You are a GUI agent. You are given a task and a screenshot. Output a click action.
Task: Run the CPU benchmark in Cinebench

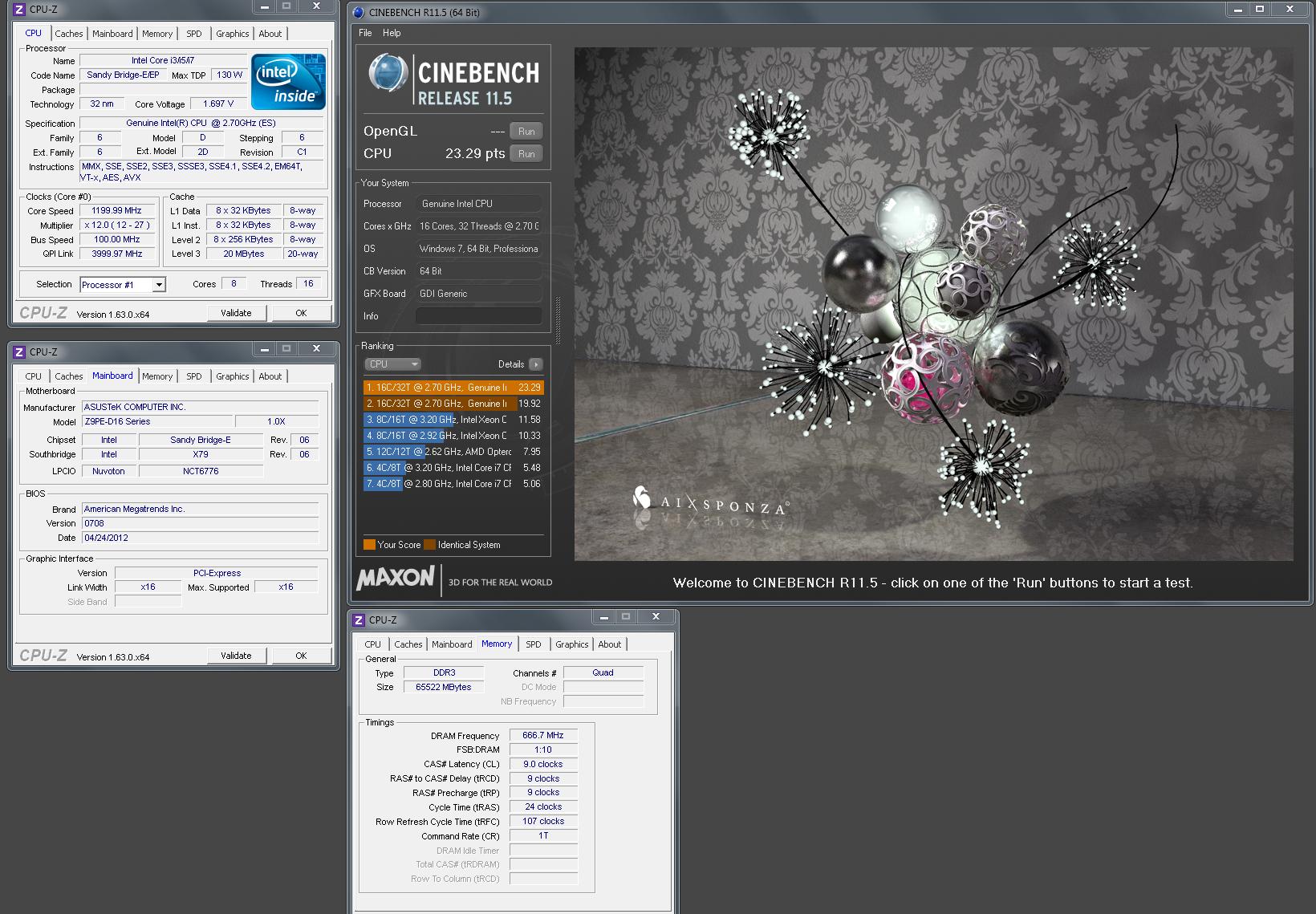[526, 154]
